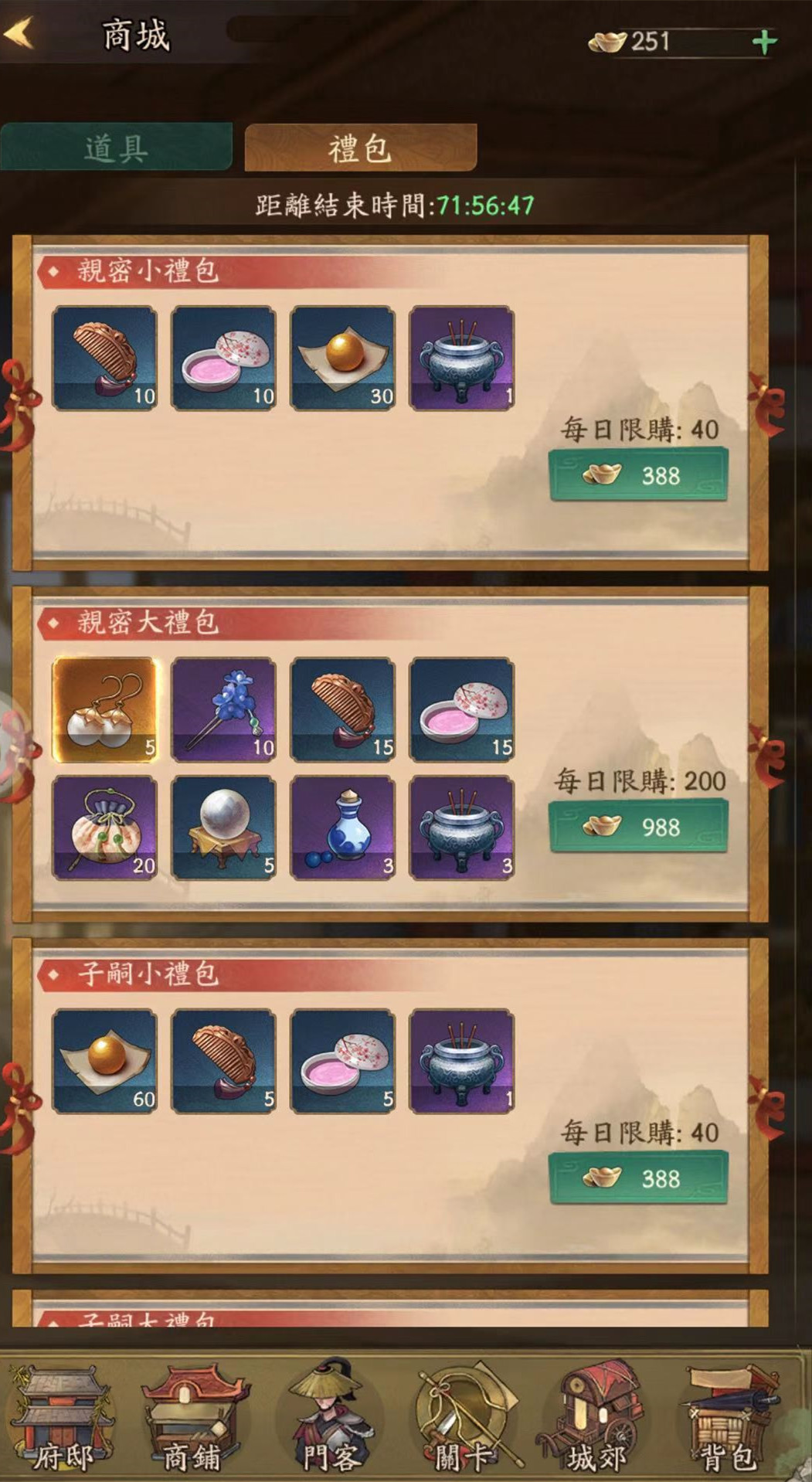Buy 子嗣小禮包 for 388 ingots

(638, 1178)
